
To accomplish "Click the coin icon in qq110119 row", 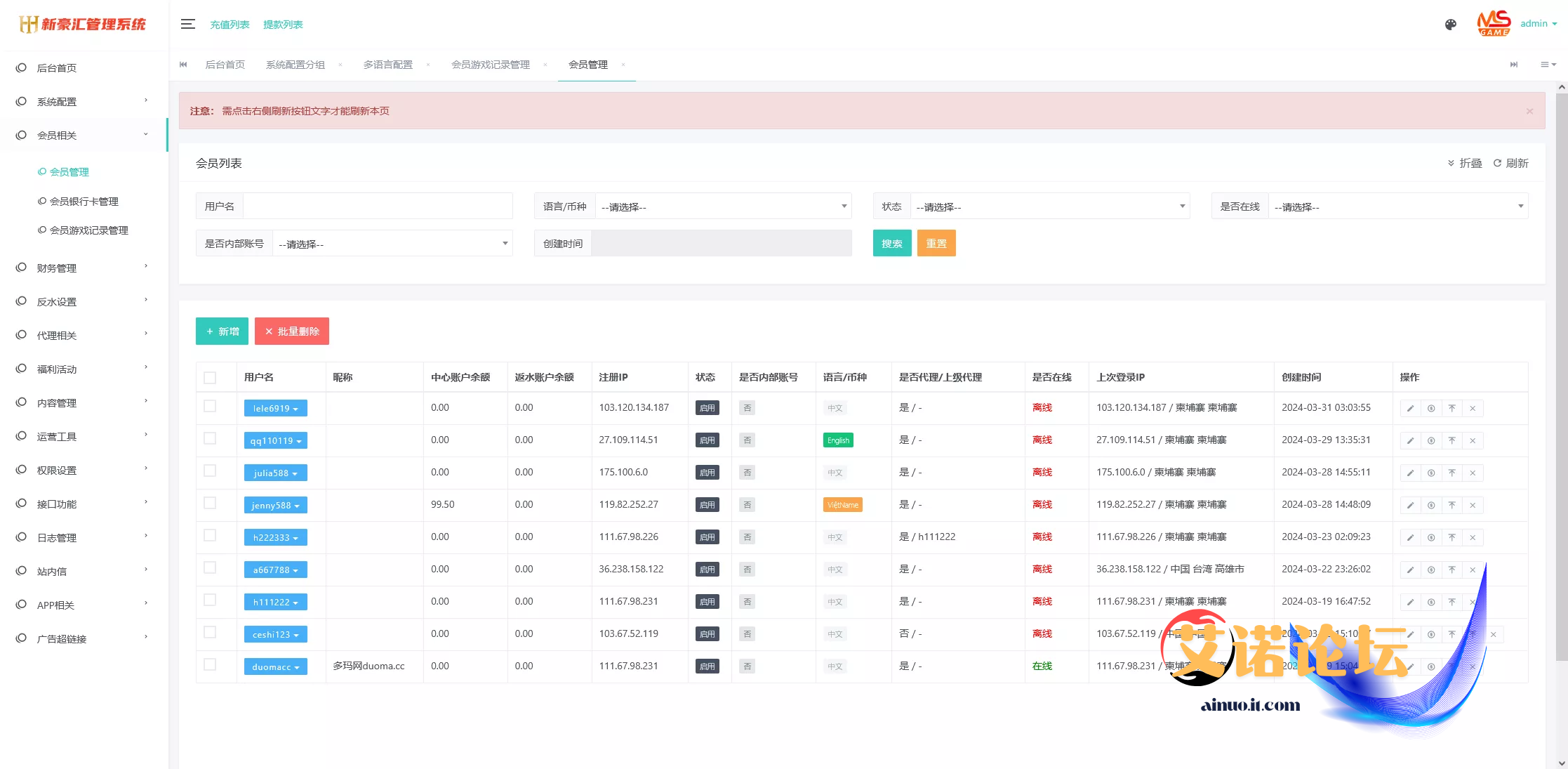I will pyautogui.click(x=1431, y=440).
